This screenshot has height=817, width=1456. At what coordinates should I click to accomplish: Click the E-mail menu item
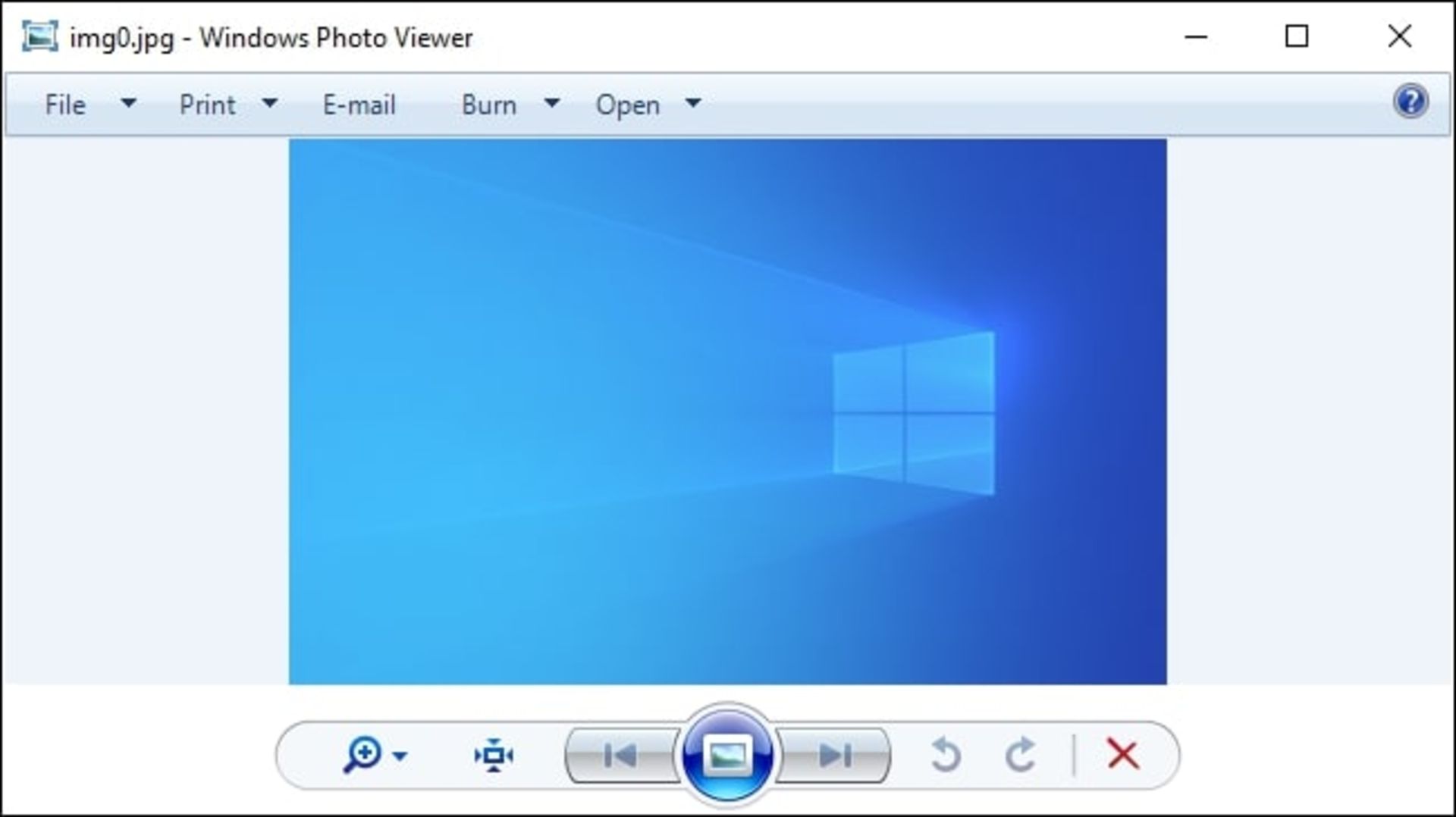(359, 105)
